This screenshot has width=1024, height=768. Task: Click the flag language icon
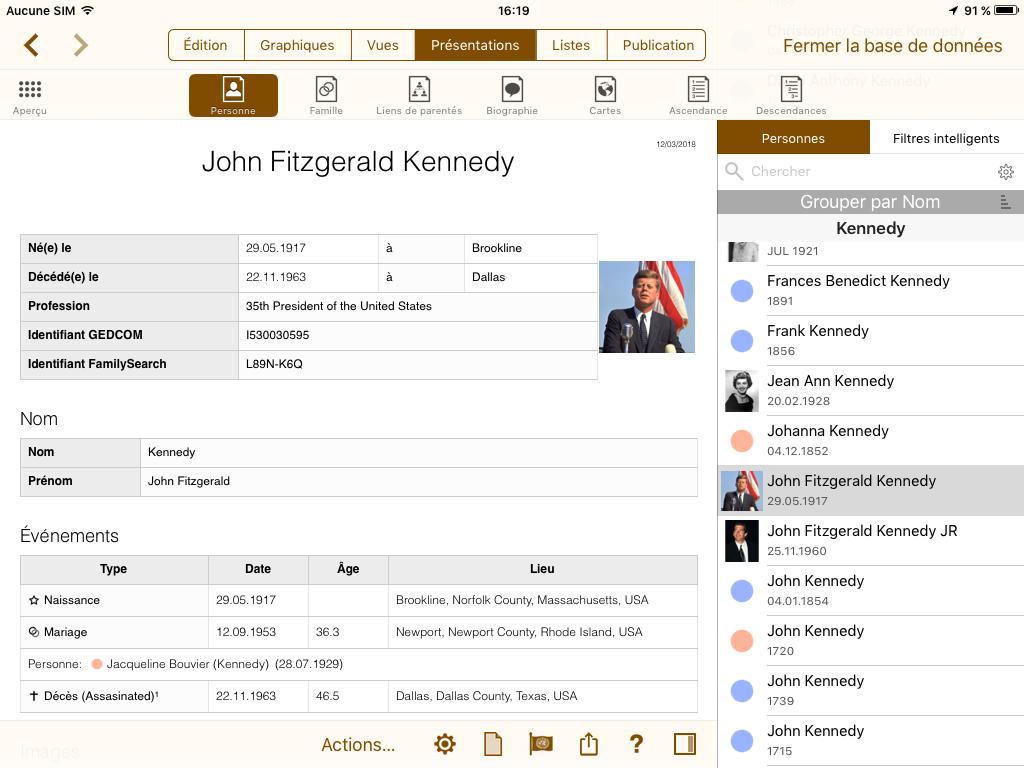point(541,744)
